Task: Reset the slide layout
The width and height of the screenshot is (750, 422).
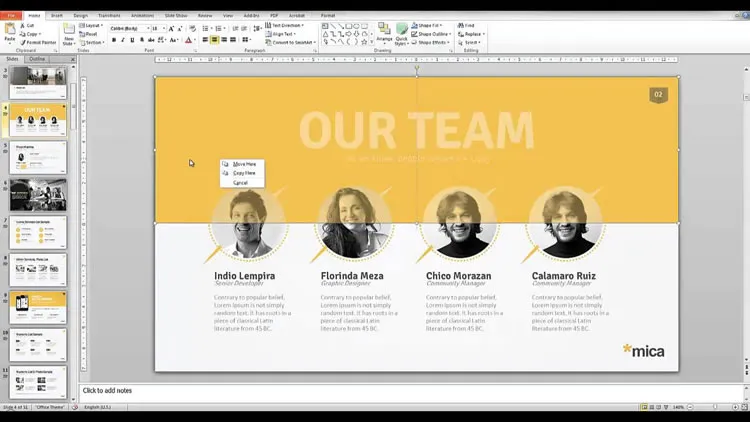Action: 88,34
